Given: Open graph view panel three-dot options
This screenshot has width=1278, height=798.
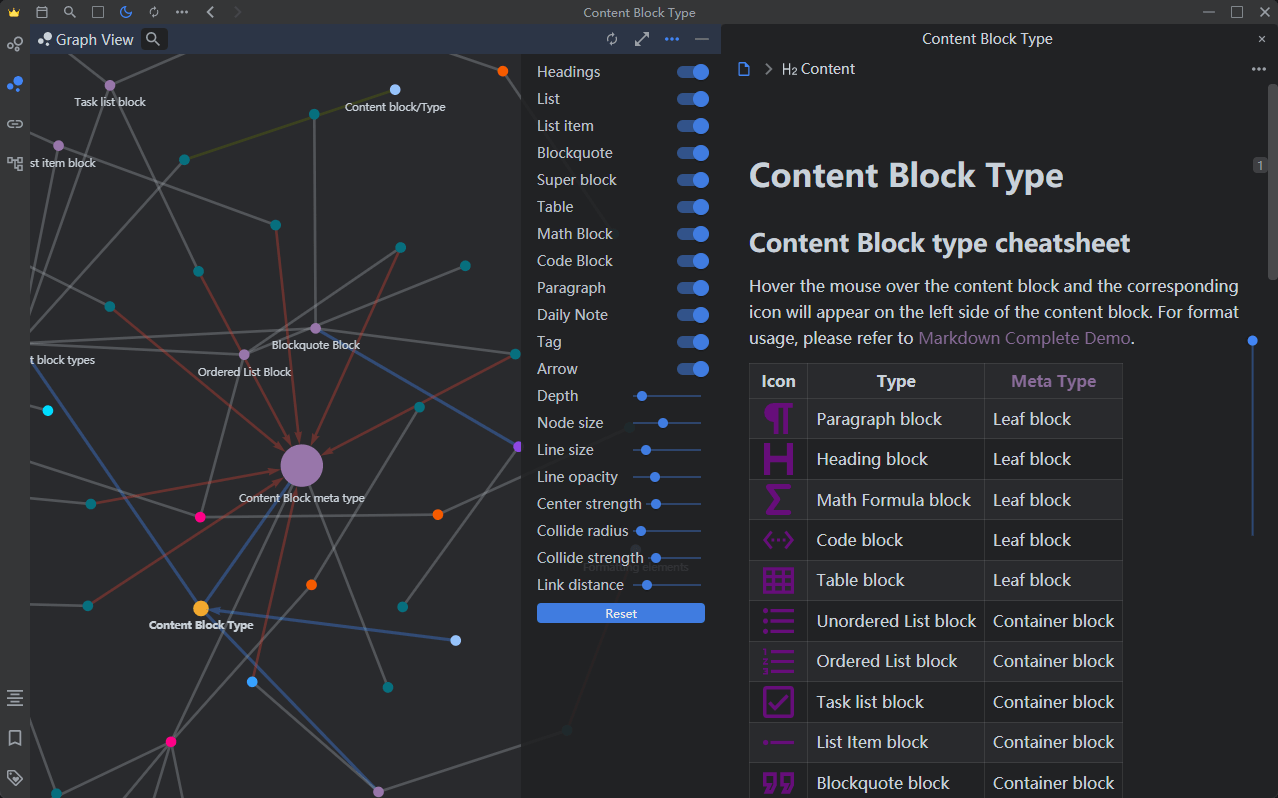Looking at the screenshot, I should point(672,39).
